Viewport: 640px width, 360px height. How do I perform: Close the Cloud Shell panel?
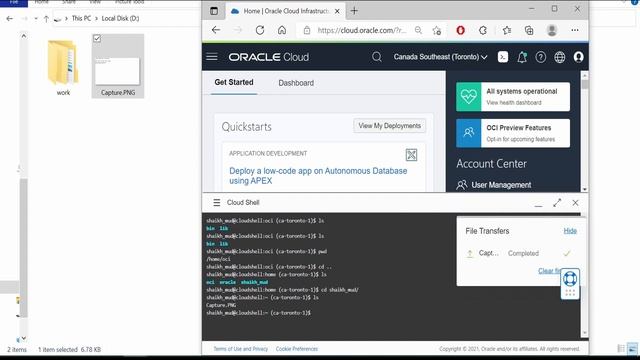575,202
